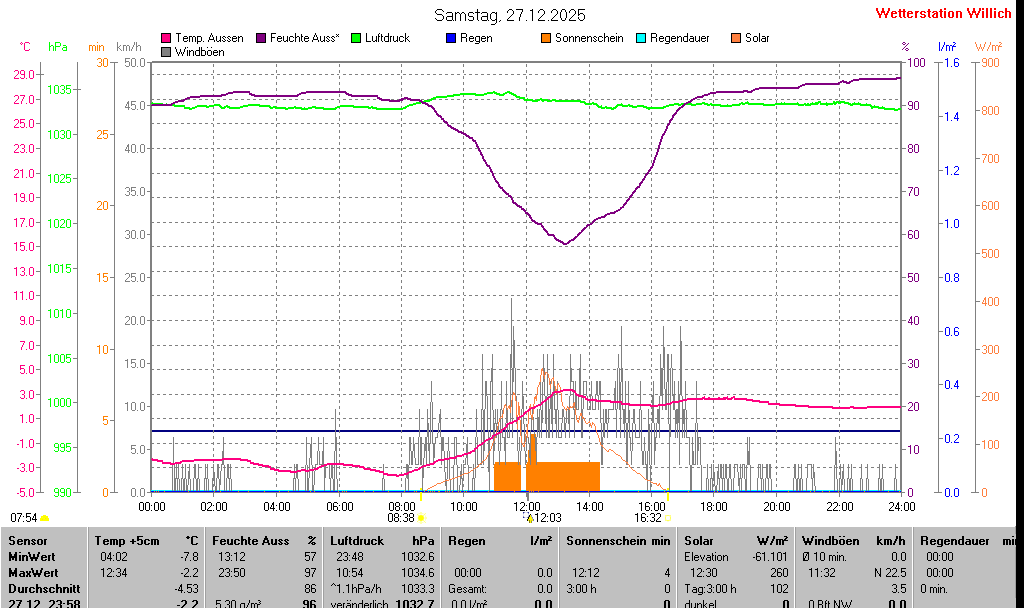Image resolution: width=1024 pixels, height=608 pixels.
Task: Click the purple Feuchte Auss legend square
Action: 263,38
